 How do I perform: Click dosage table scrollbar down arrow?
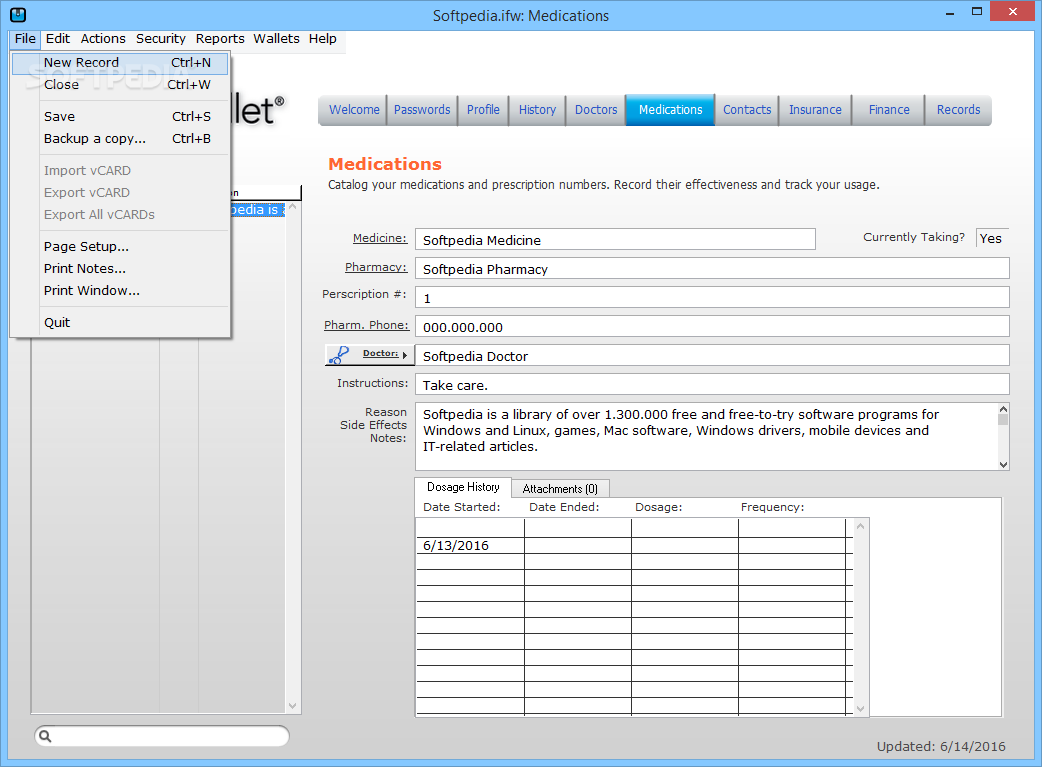pos(861,709)
